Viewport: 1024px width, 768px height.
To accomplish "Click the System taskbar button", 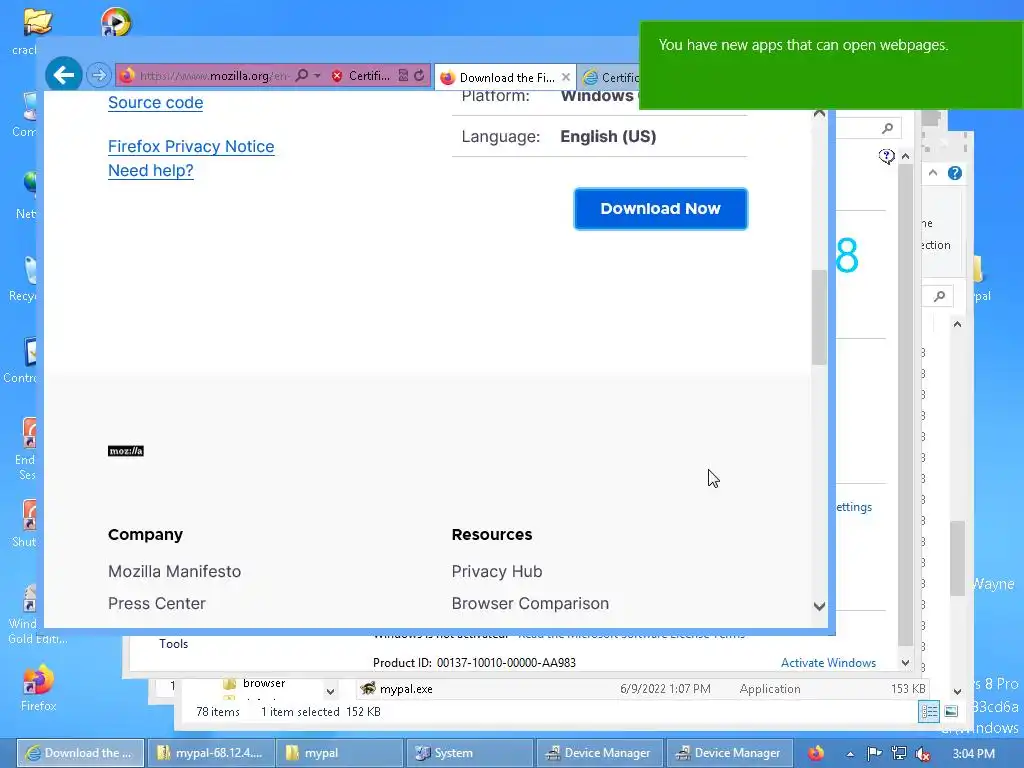I will pyautogui.click(x=470, y=753).
